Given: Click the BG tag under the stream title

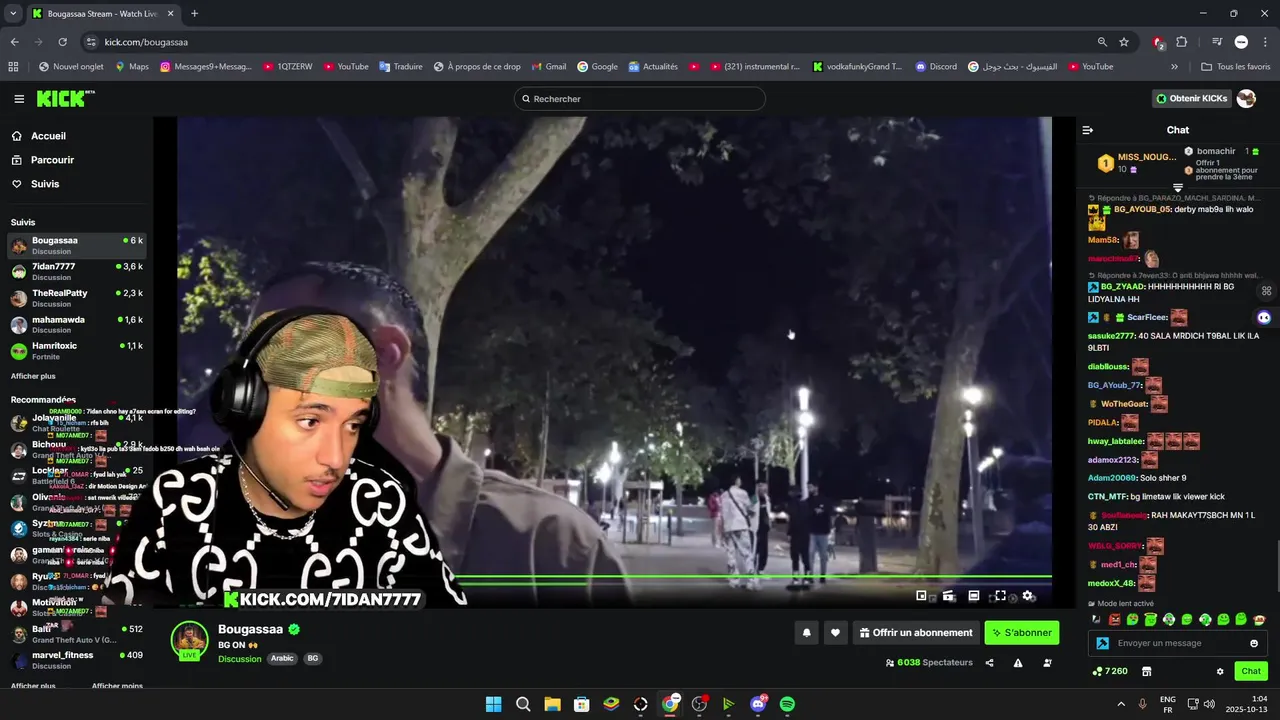Looking at the screenshot, I should coord(312,659).
